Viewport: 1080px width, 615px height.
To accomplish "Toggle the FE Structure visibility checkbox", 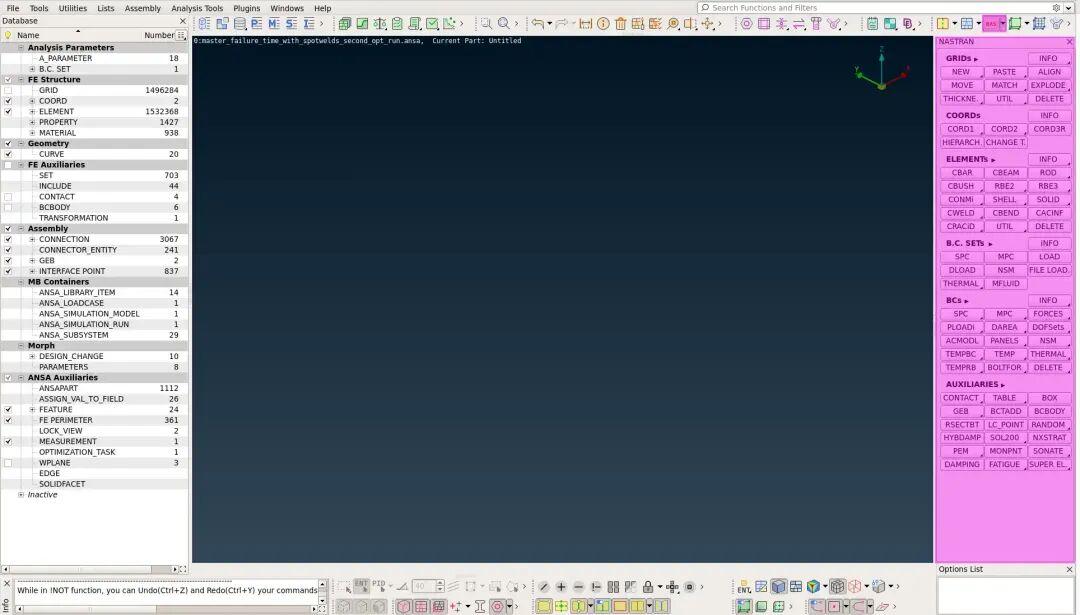I will point(8,80).
